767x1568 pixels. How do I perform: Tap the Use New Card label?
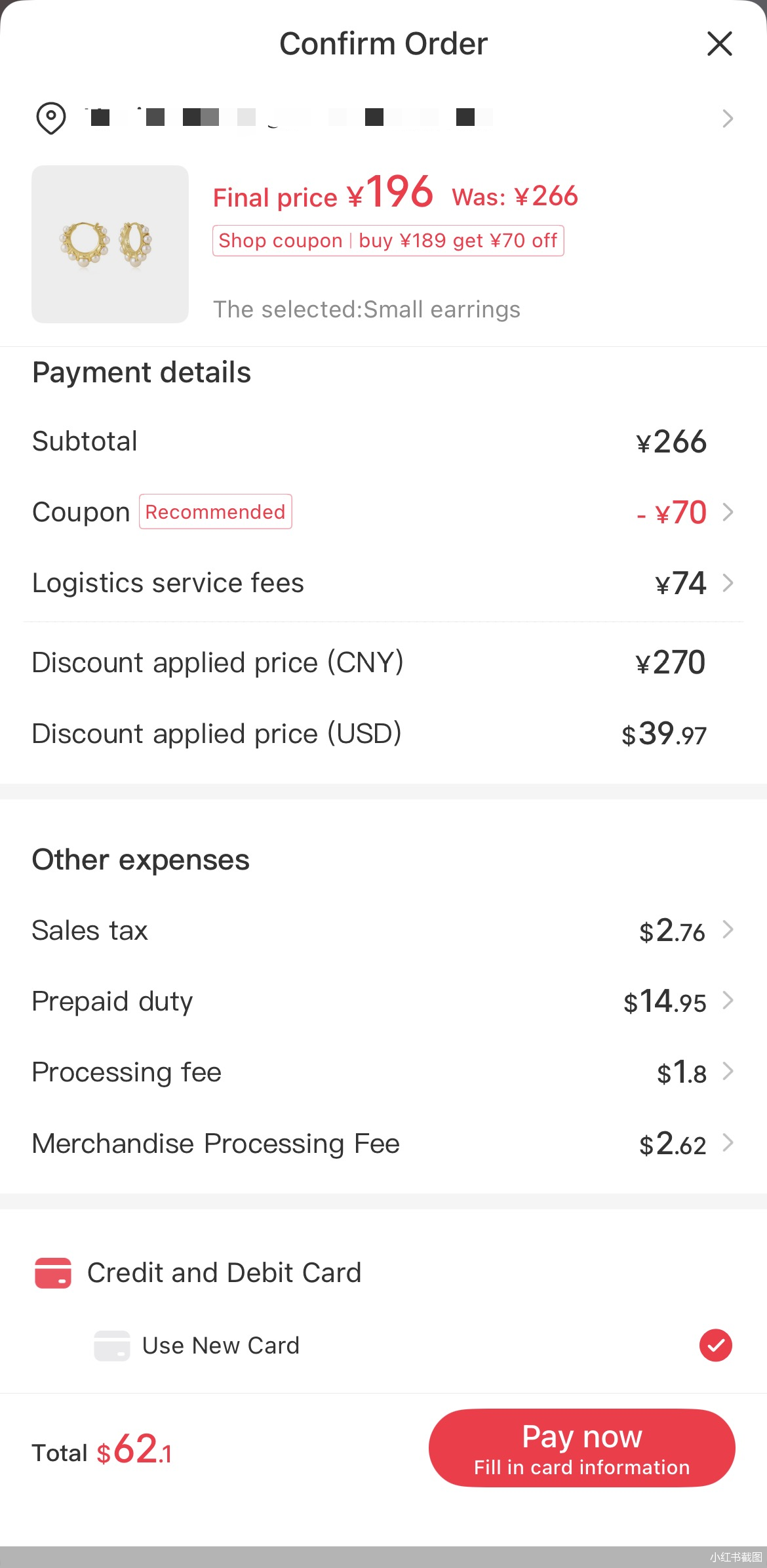[x=220, y=1346]
